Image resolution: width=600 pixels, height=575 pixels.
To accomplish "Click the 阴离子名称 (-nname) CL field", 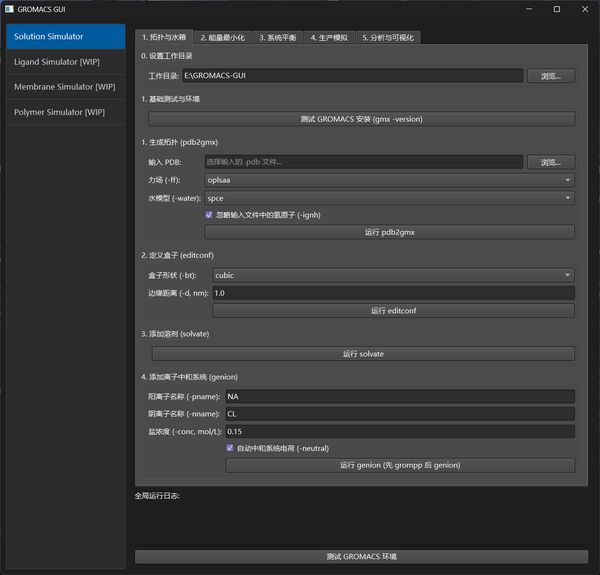I will pos(400,414).
